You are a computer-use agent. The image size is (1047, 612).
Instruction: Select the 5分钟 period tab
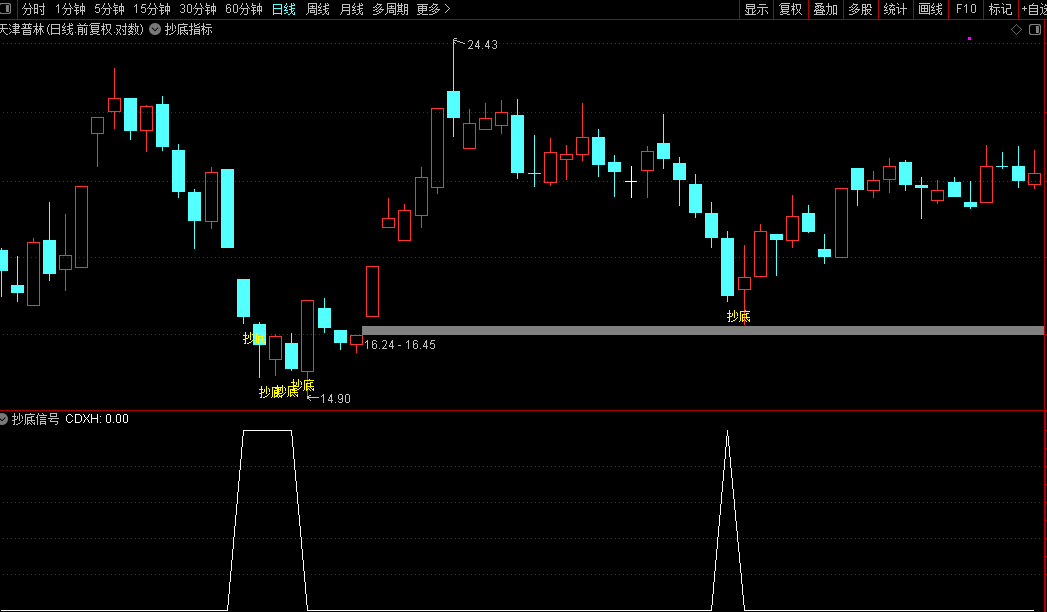[x=109, y=9]
